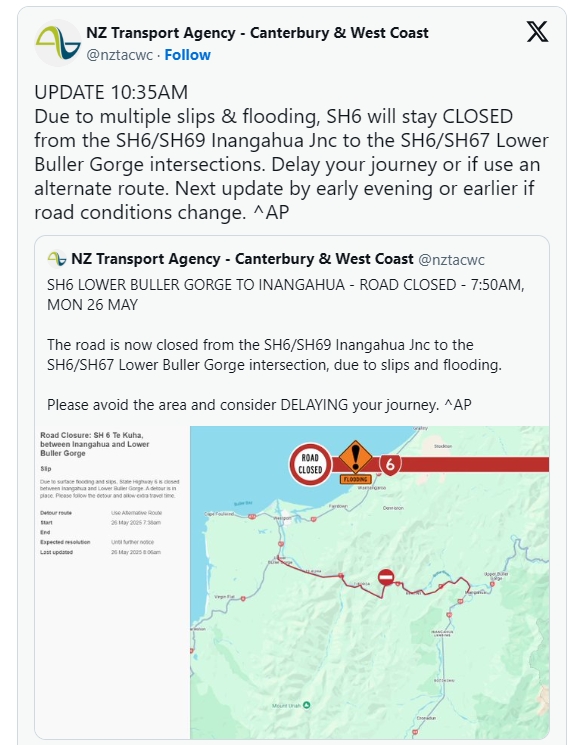Click the Road Closure details panel title

pos(95,444)
